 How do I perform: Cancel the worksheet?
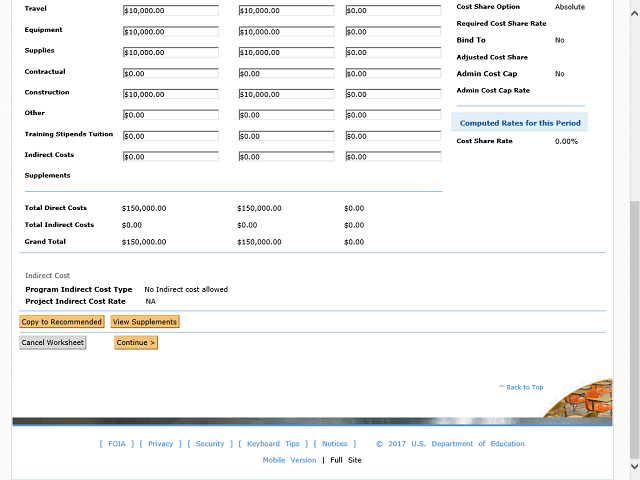click(x=53, y=342)
